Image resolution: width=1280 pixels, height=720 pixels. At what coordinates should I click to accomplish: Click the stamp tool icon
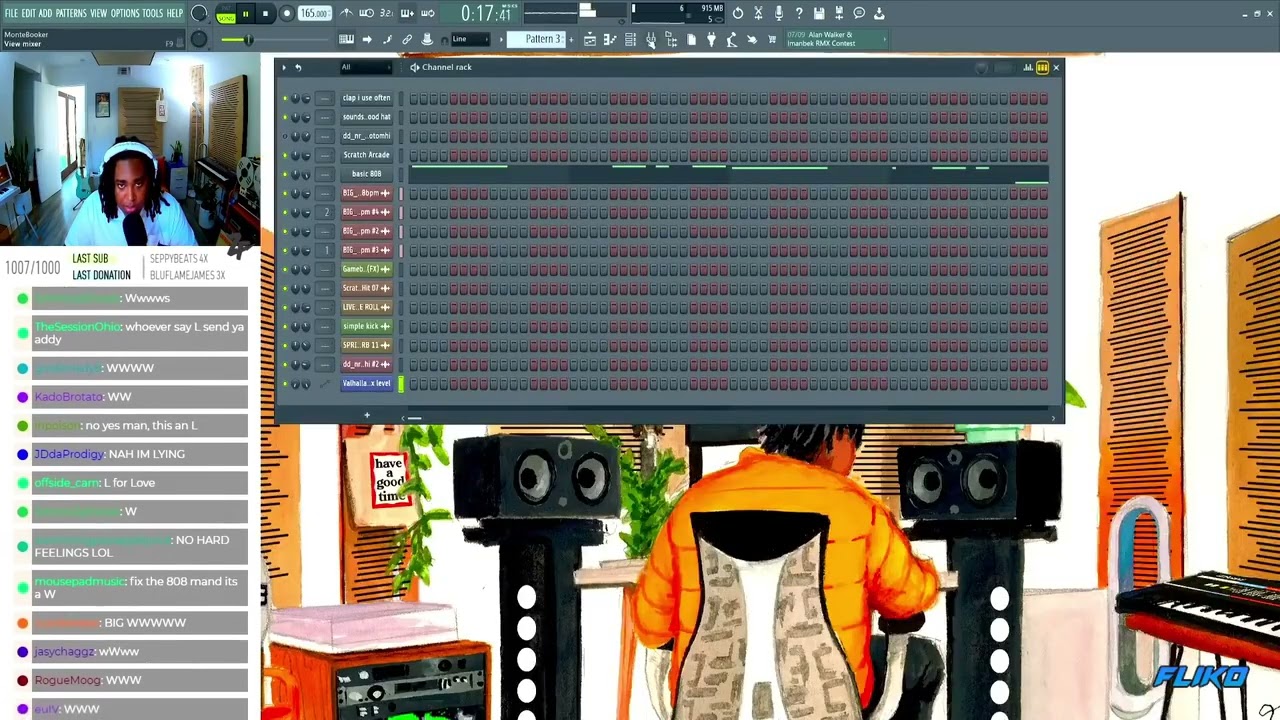(x=427, y=39)
